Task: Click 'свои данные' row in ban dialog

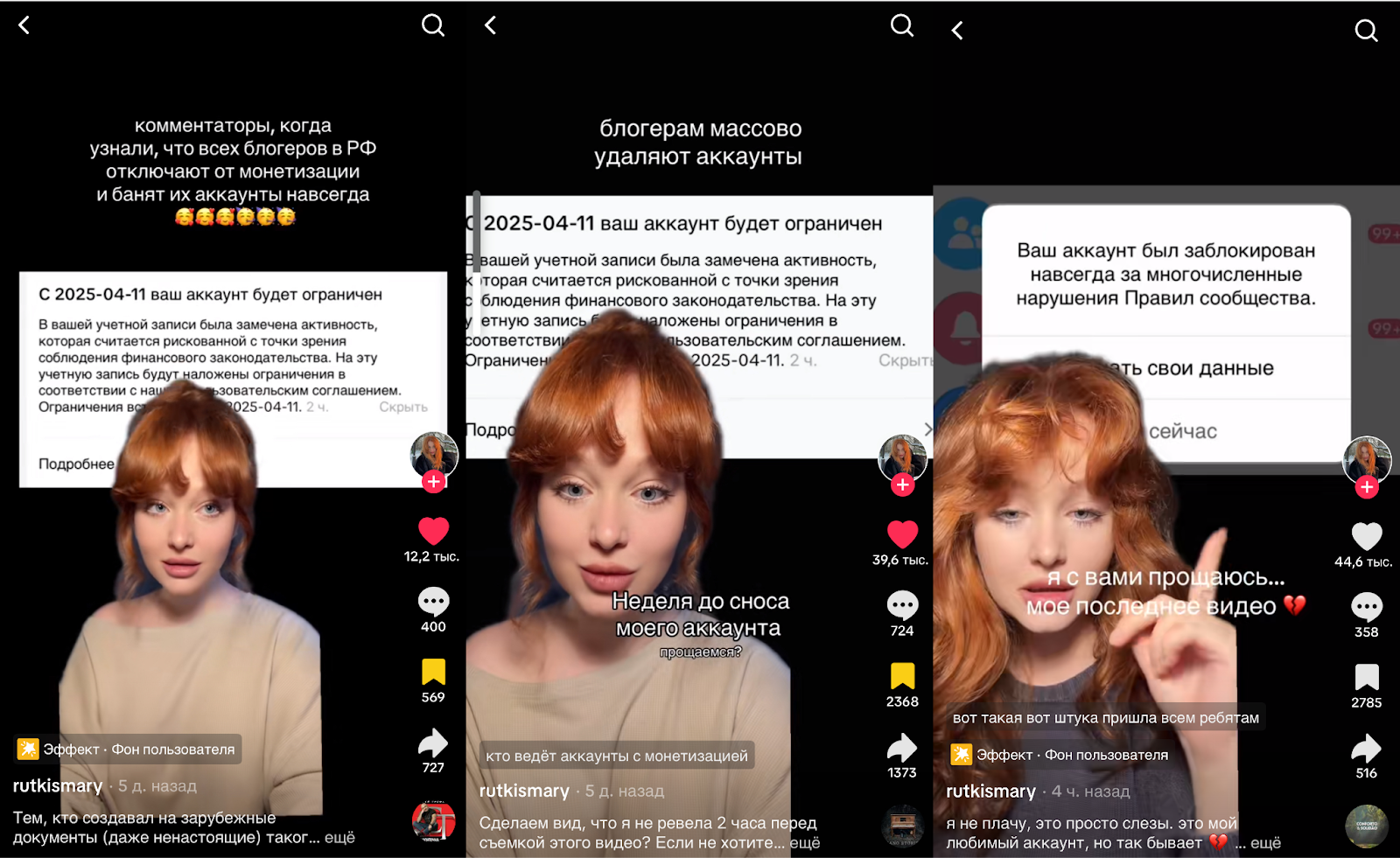Action: coord(1165,368)
